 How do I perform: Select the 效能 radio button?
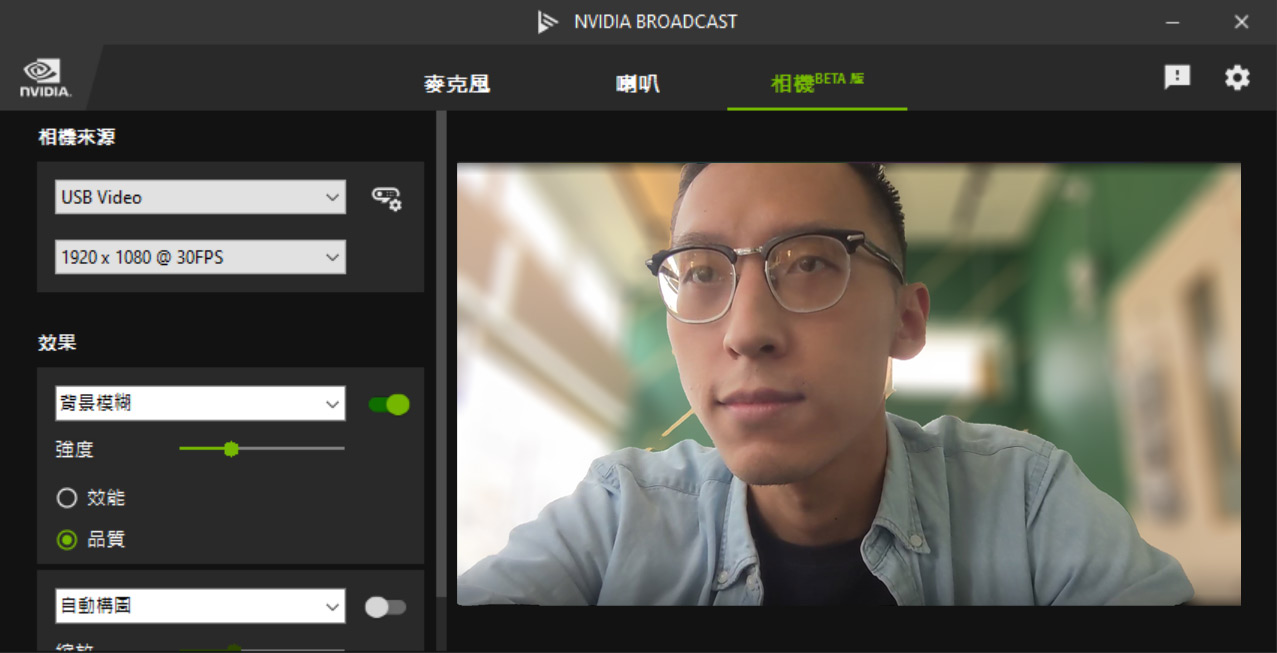point(67,498)
